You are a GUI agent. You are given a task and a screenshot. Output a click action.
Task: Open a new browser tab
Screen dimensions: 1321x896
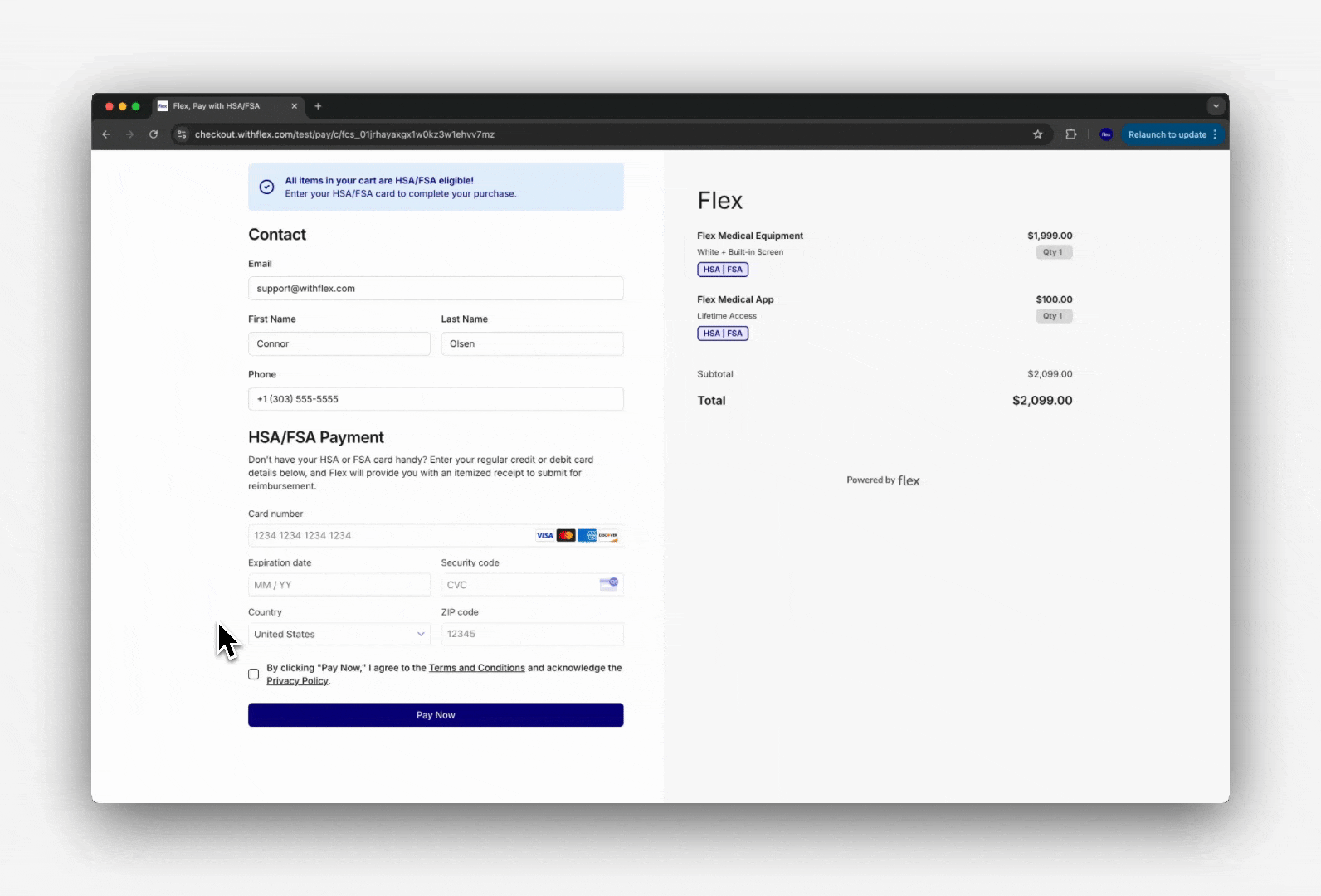point(318,106)
